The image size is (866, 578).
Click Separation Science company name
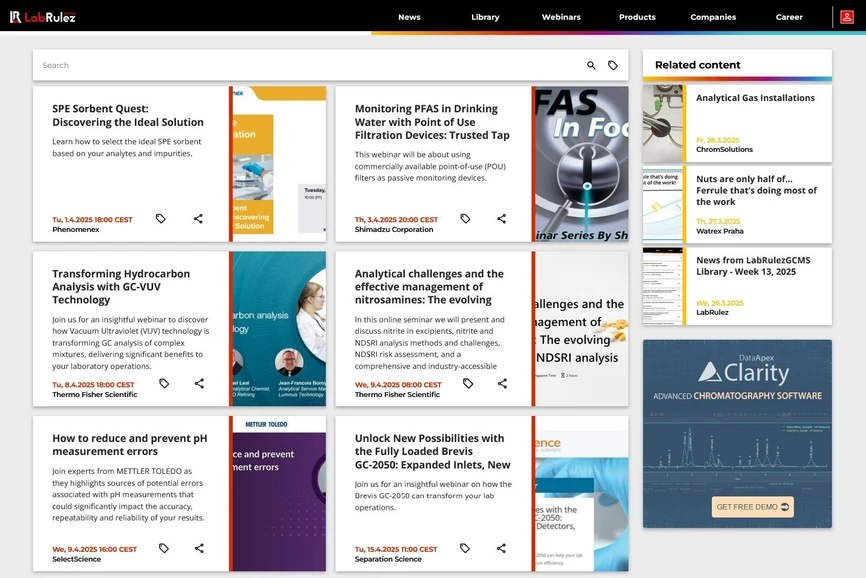[x=388, y=559]
